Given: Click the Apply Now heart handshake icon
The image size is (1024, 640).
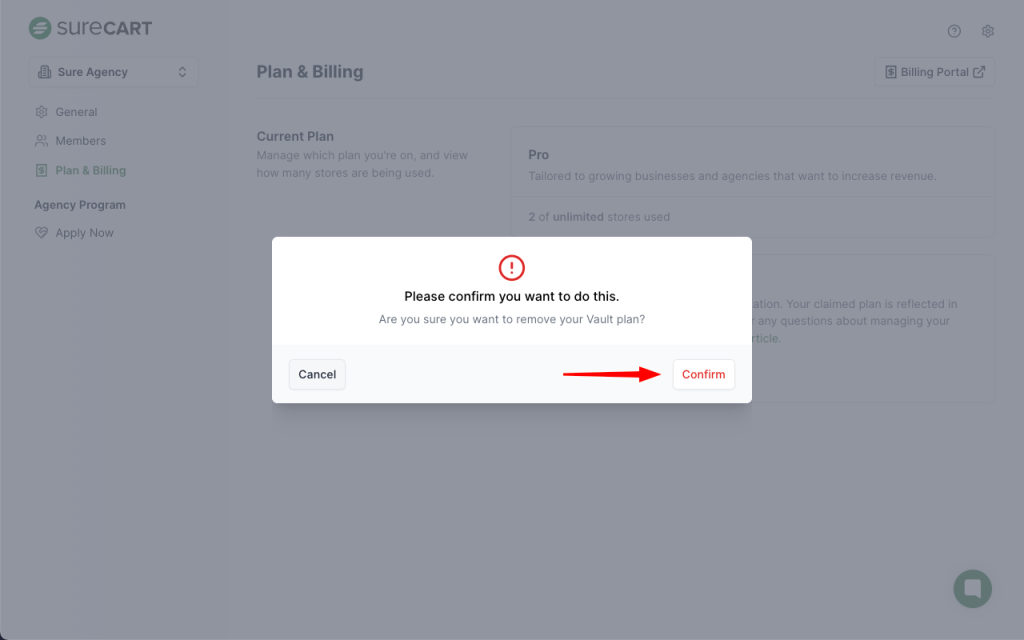Looking at the screenshot, I should click(x=41, y=233).
